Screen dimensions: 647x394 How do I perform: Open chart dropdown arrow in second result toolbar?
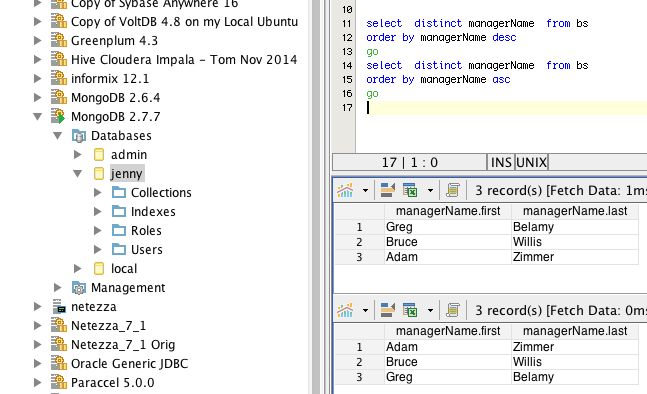point(365,311)
